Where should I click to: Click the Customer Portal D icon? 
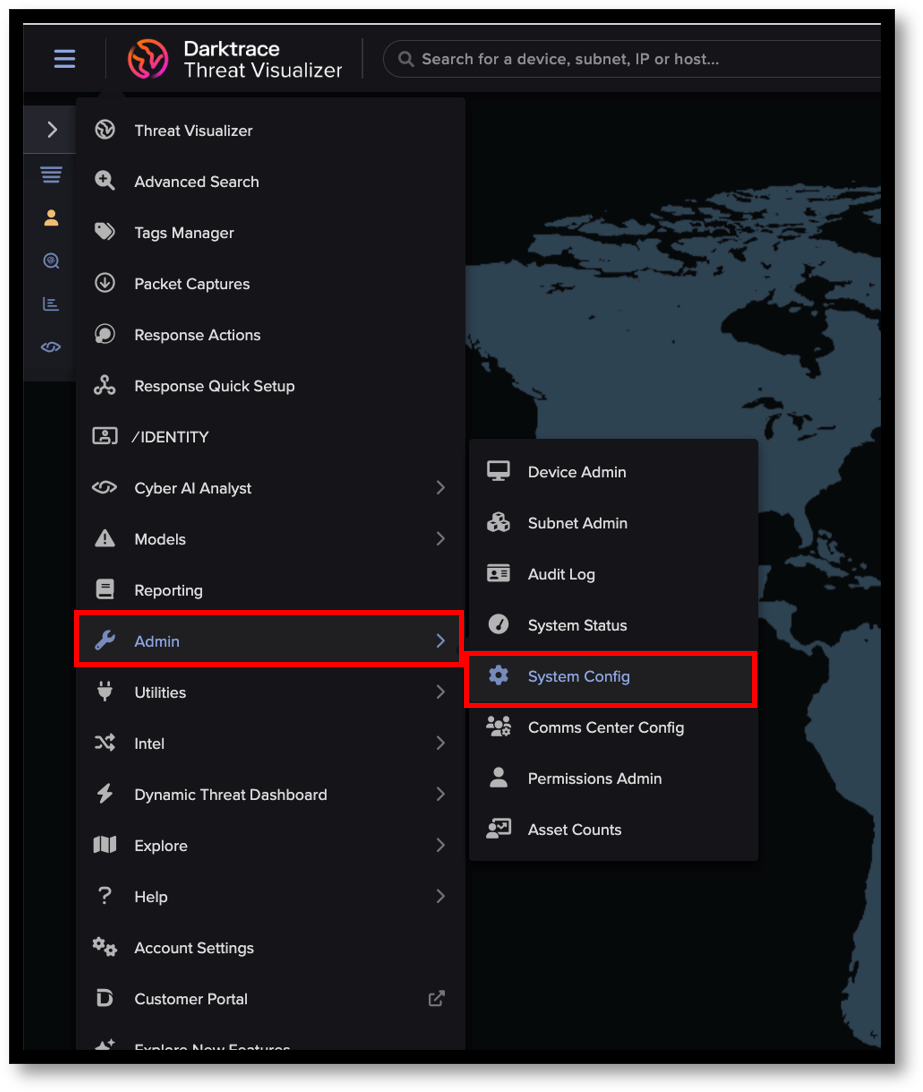104,998
